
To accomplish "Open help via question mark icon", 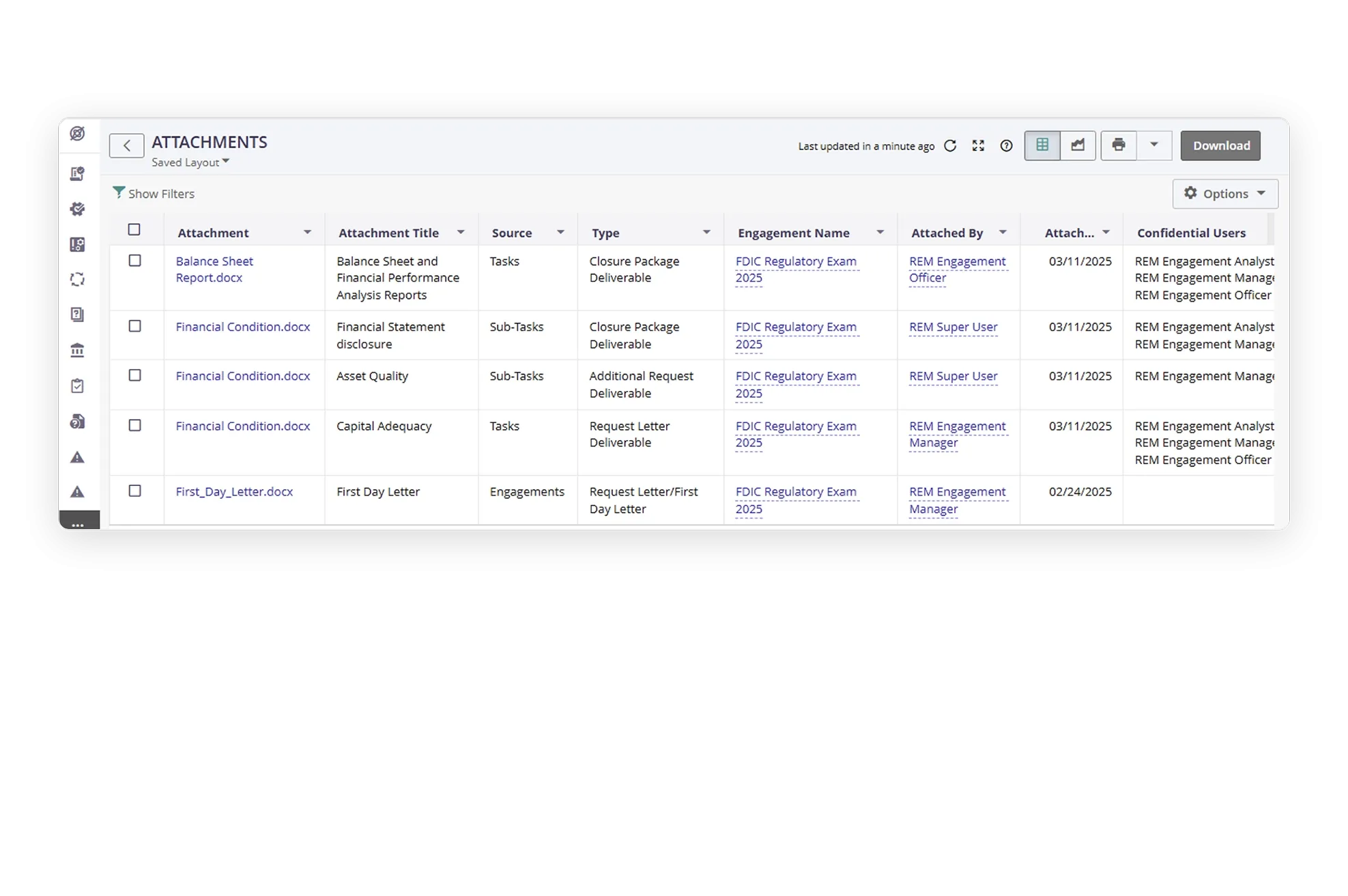I will [1006, 146].
